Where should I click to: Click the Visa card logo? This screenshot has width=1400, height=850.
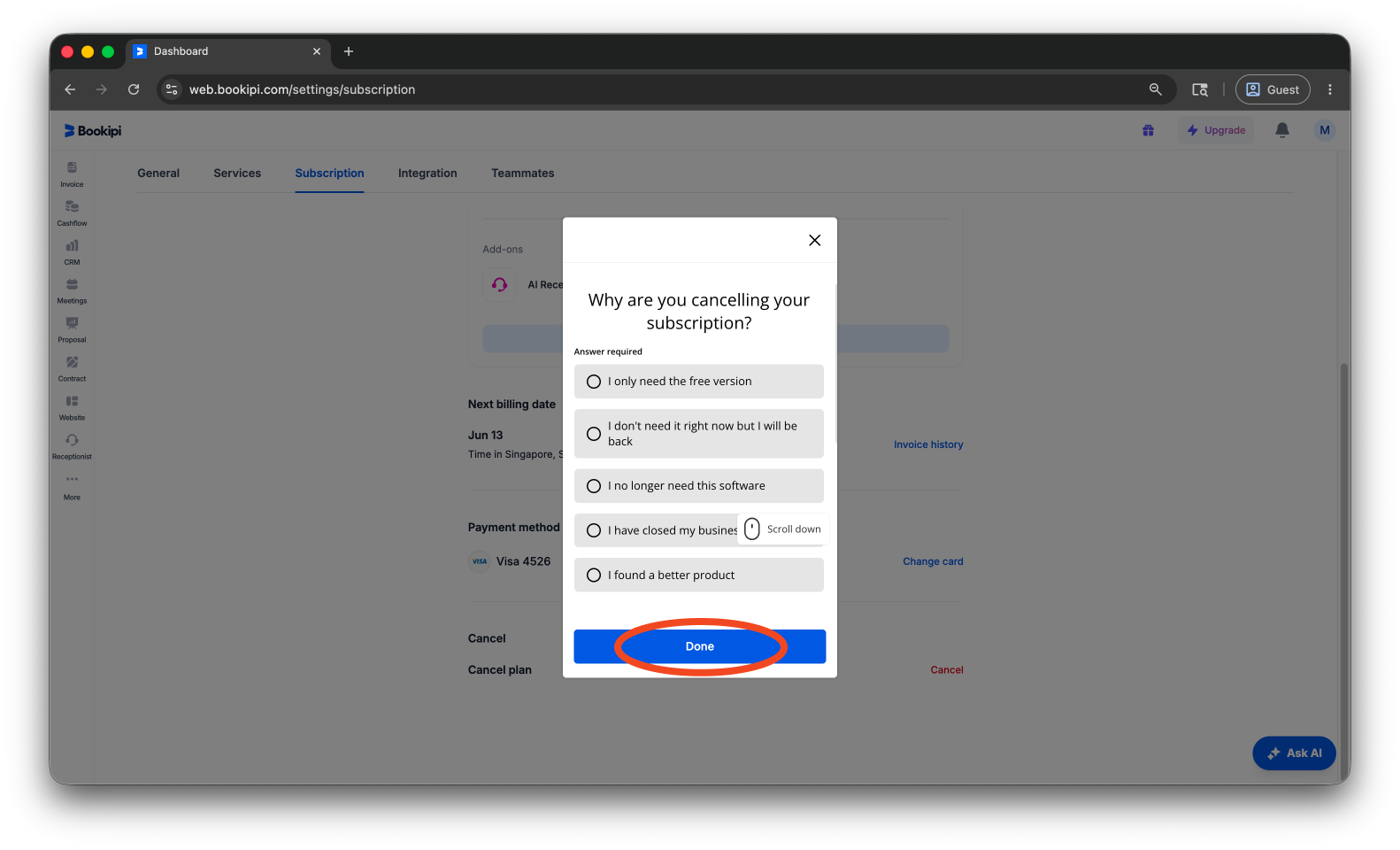point(480,561)
